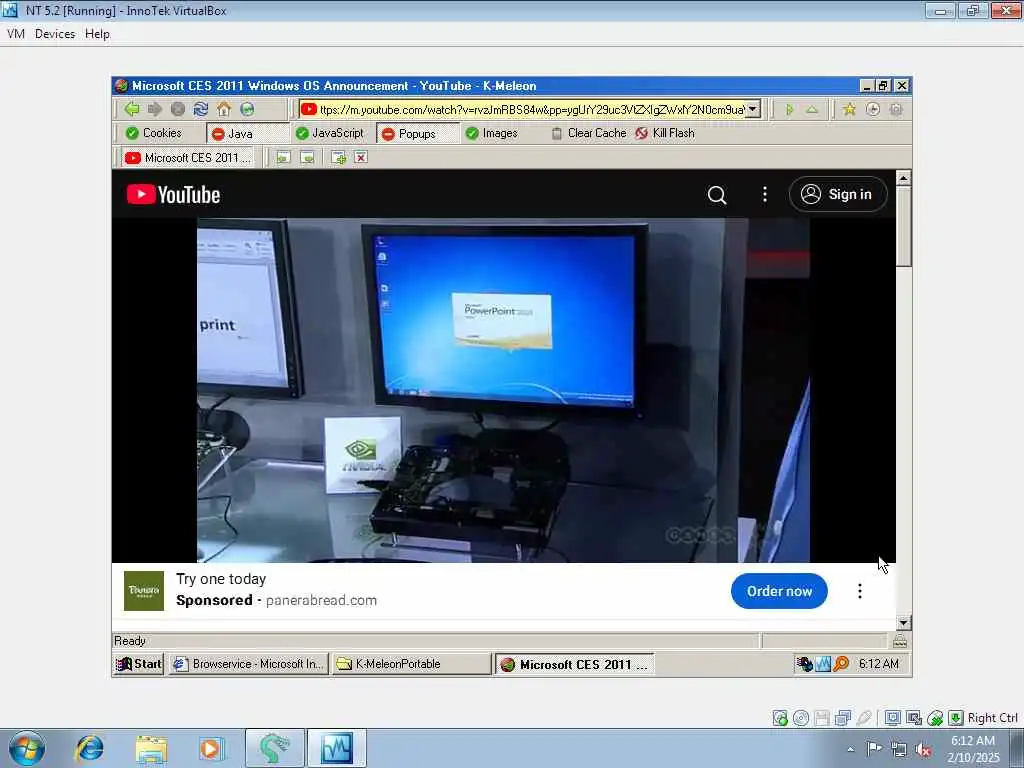Screen dimensions: 1024x768
Task: Open YouTube's three-dot settings menu in the header
Action: pos(765,194)
